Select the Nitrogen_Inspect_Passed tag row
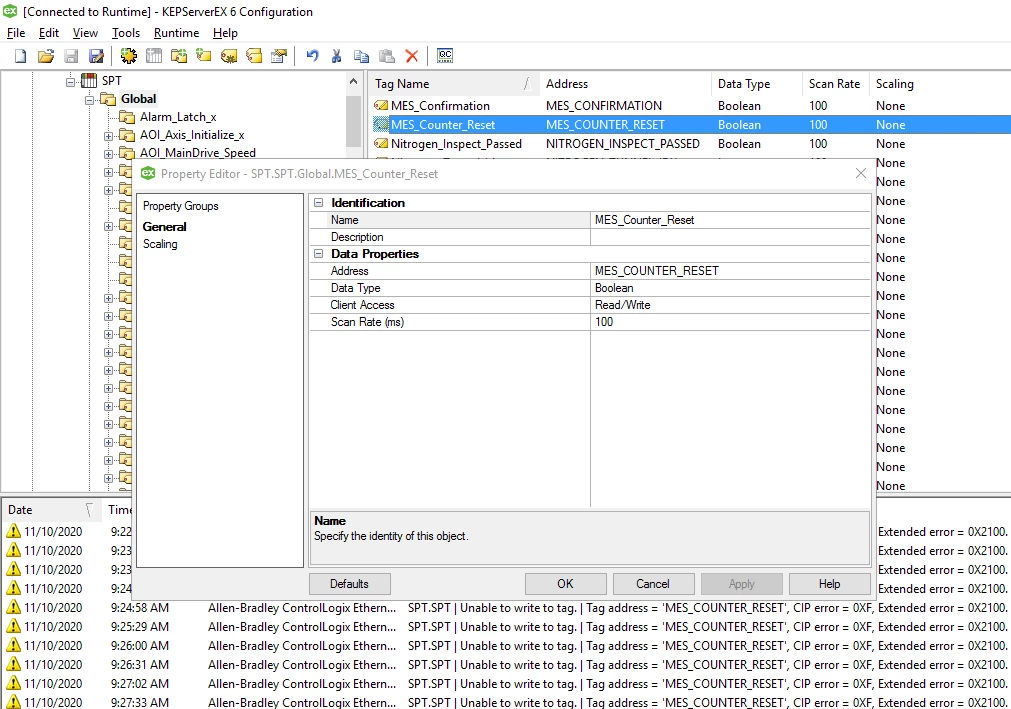Image resolution: width=1011 pixels, height=709 pixels. tap(691, 144)
